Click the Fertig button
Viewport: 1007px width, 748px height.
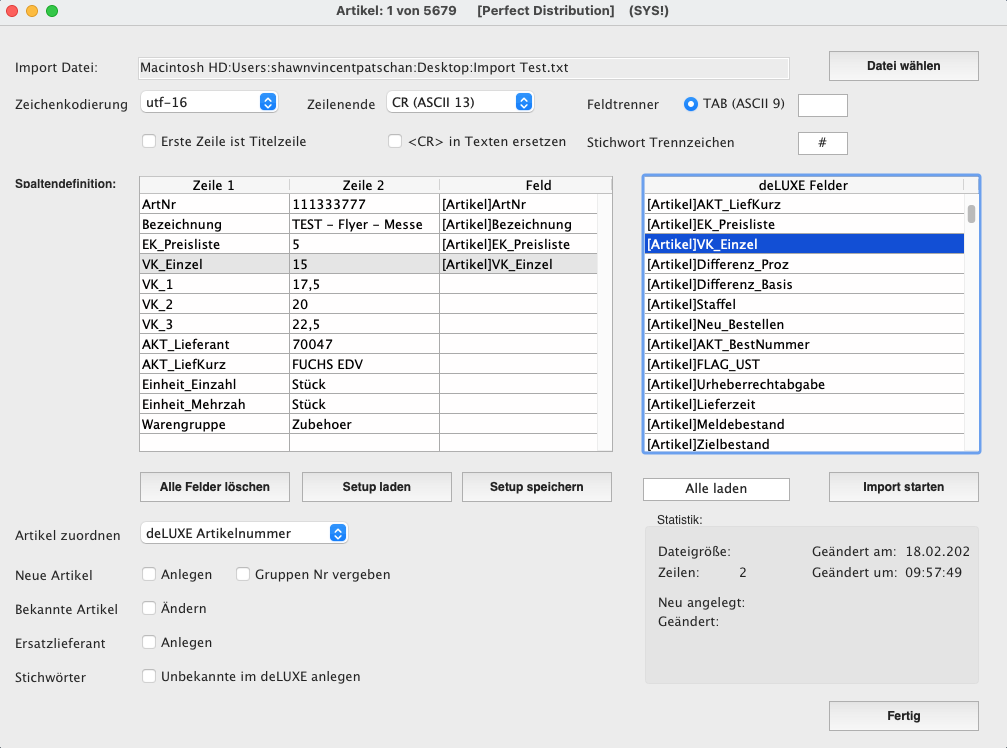tap(902, 716)
